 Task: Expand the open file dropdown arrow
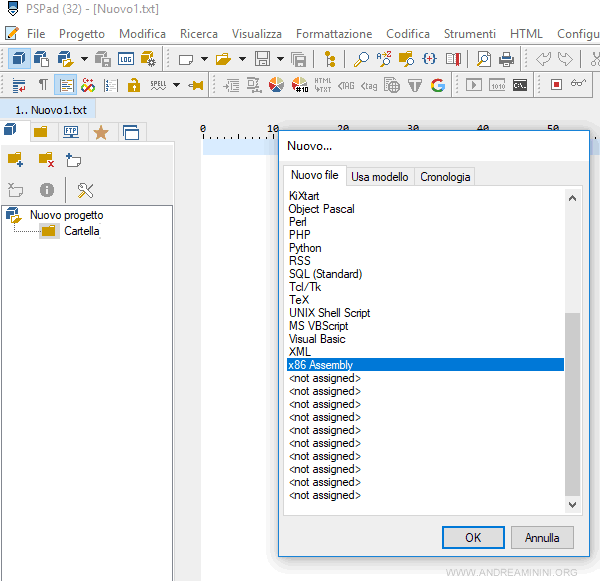coord(242,59)
